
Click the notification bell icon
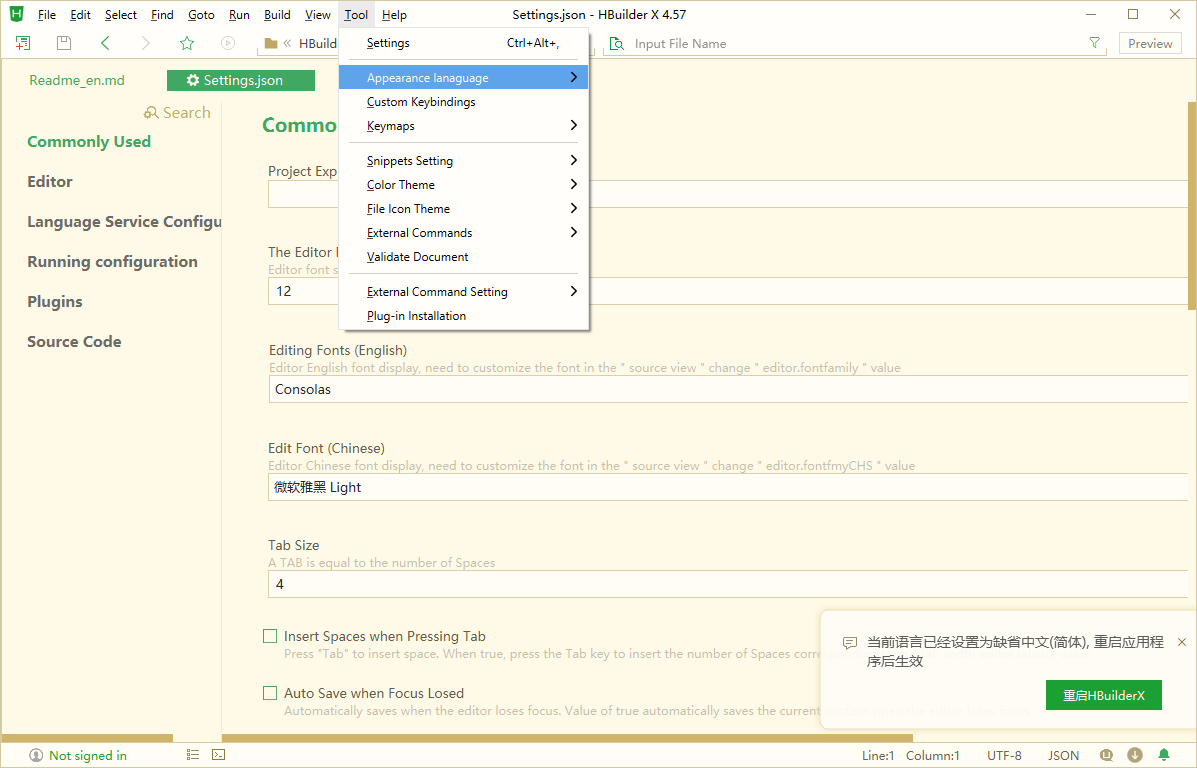[1164, 755]
